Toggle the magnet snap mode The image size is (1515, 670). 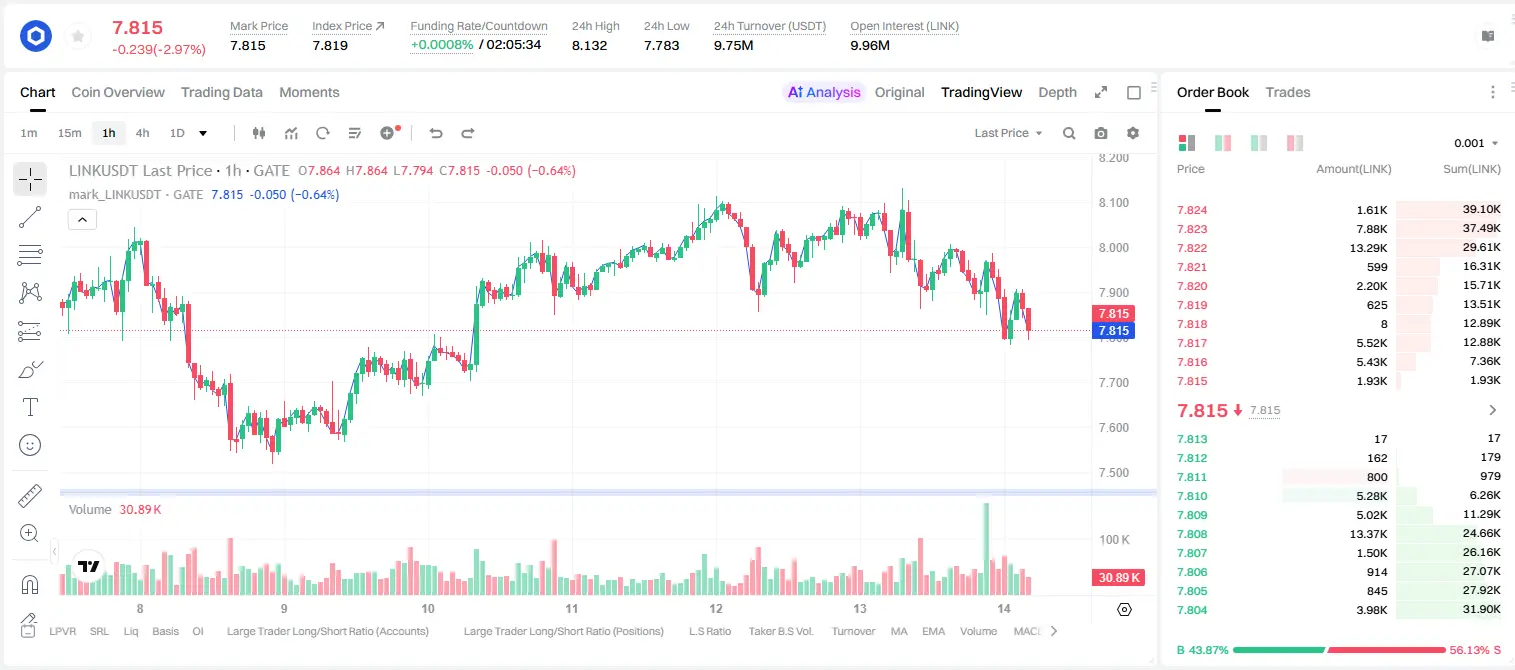pos(30,584)
